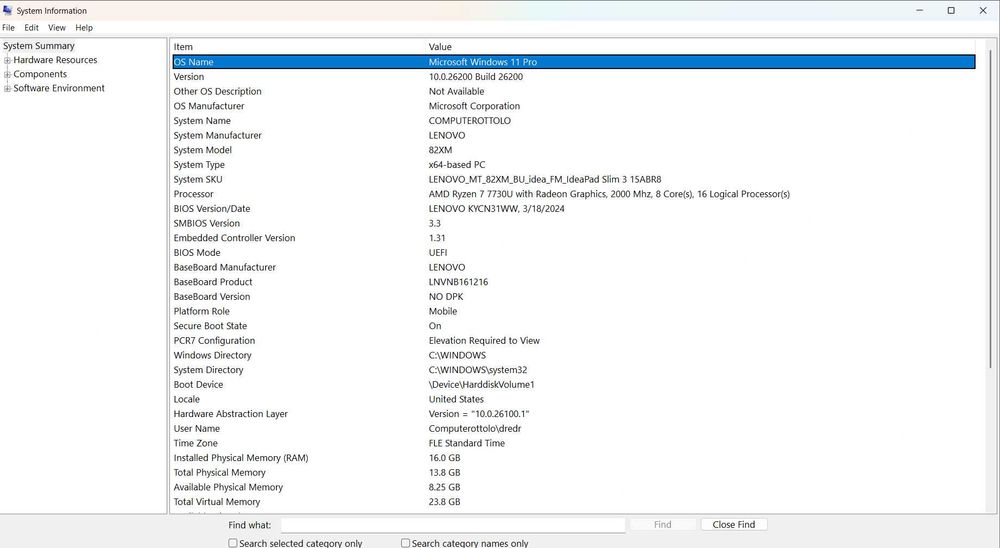The image size is (1000, 548).
Task: Expand the Software Environment node
Action: (x=7, y=88)
